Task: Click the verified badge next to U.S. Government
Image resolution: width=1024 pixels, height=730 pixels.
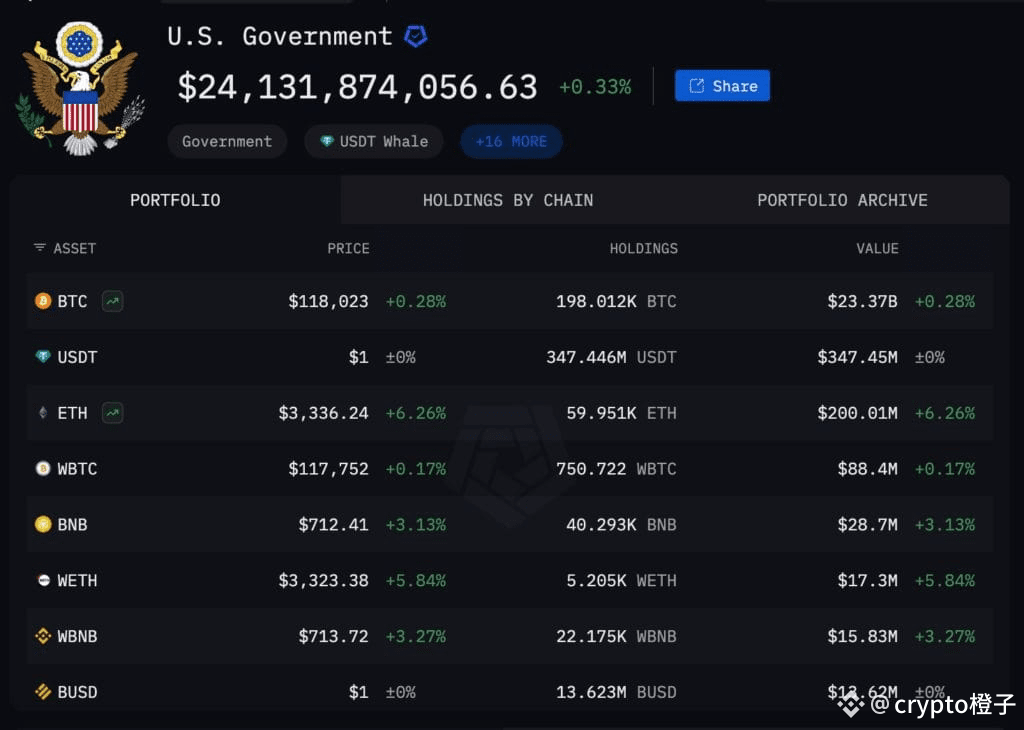Action: pos(415,36)
